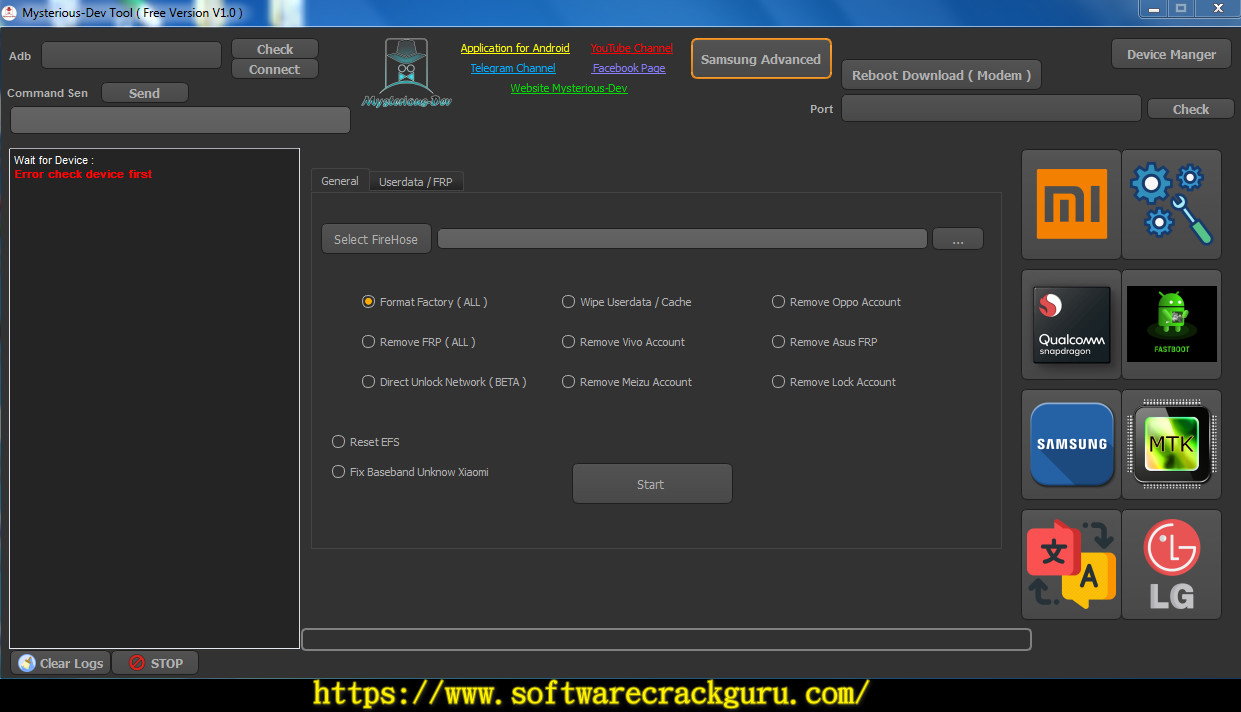This screenshot has width=1241, height=712.
Task: Select Format Factory ( ALL ) option
Action: point(425,301)
